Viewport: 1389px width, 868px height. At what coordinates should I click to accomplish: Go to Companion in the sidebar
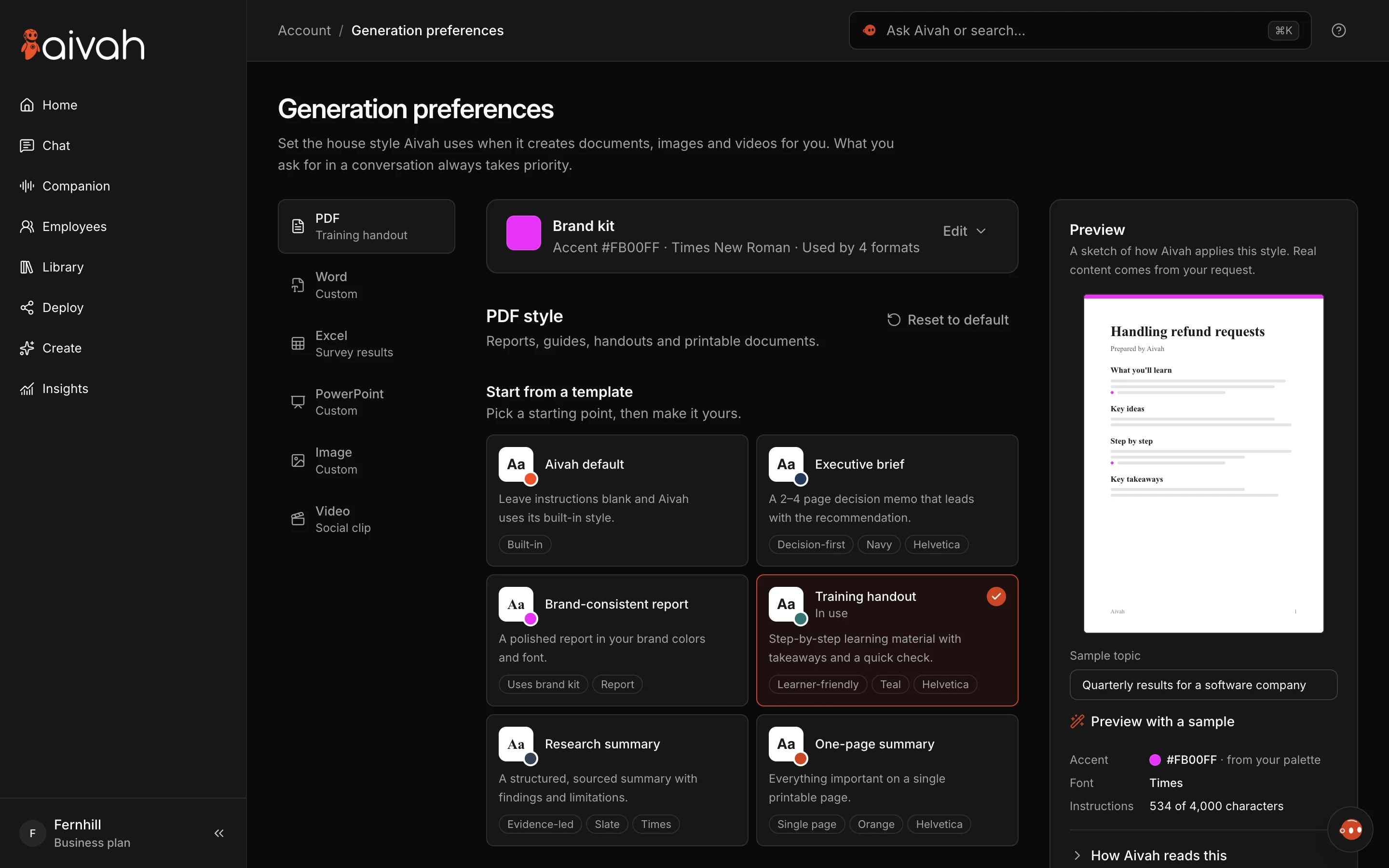tap(65, 186)
